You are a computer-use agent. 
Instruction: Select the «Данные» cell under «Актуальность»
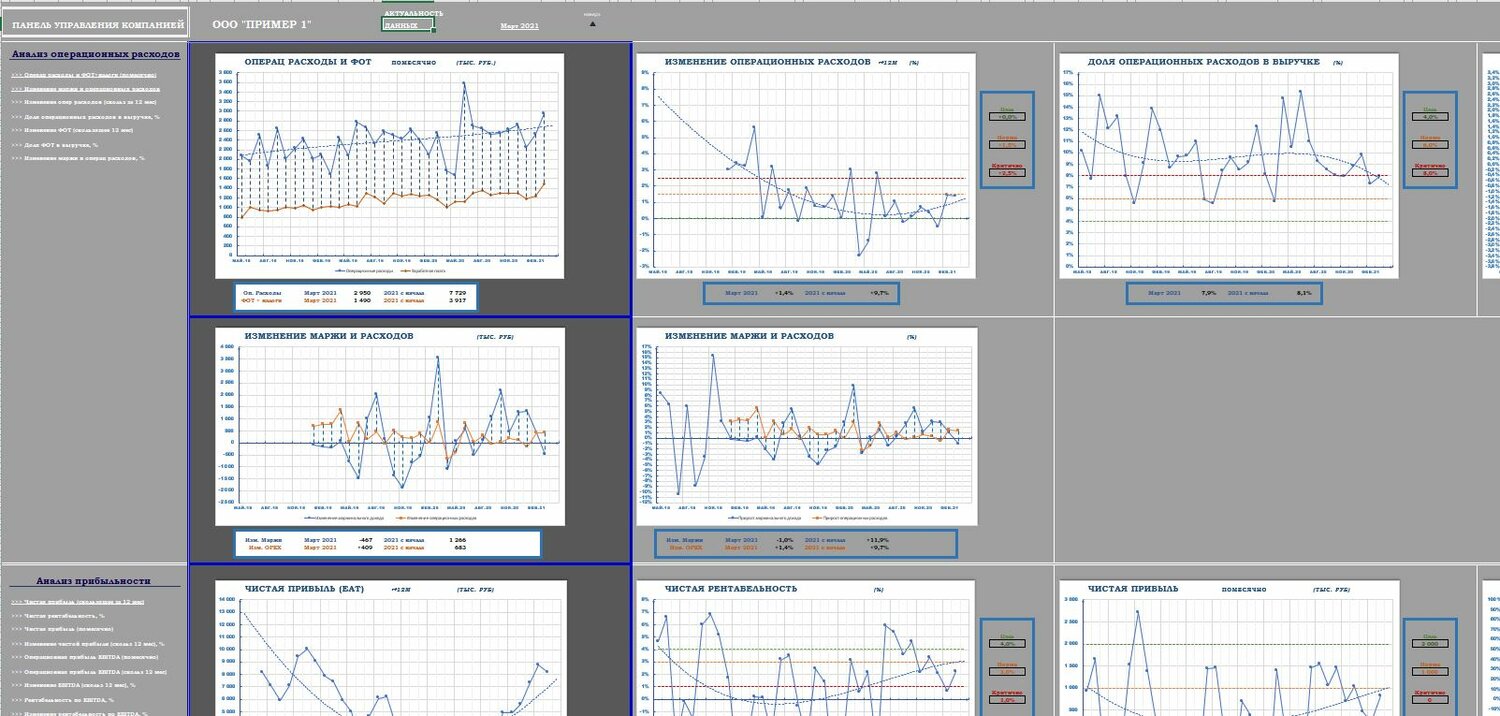point(408,25)
